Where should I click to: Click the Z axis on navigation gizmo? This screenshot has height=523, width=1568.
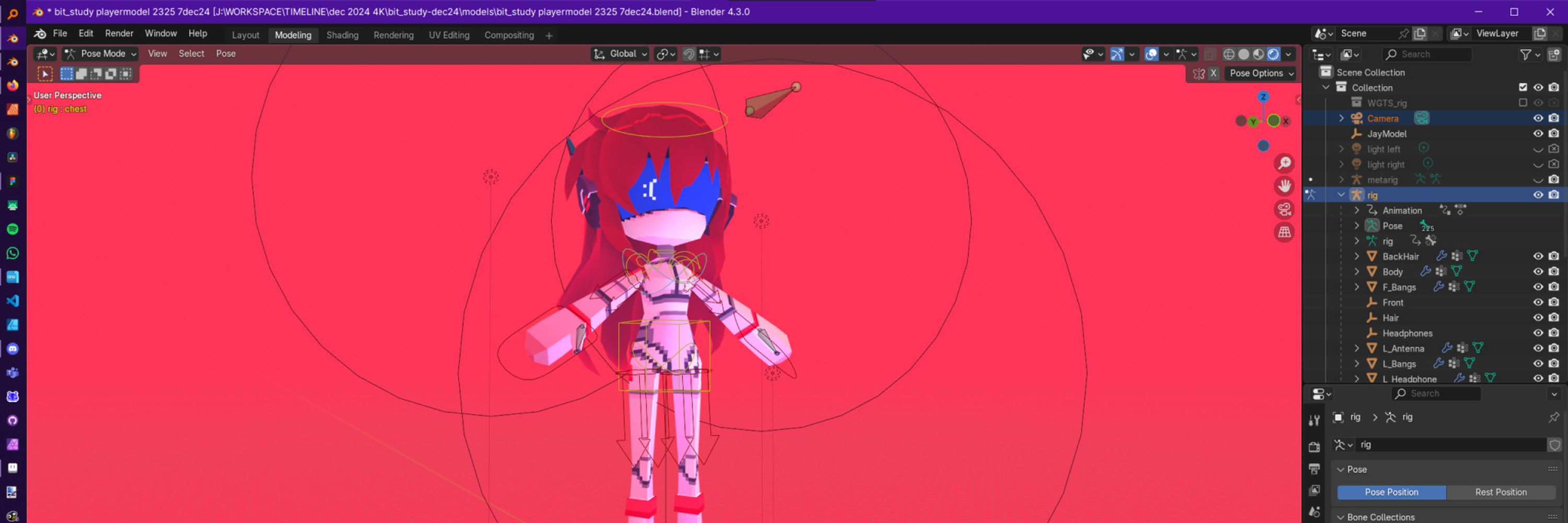(1263, 97)
